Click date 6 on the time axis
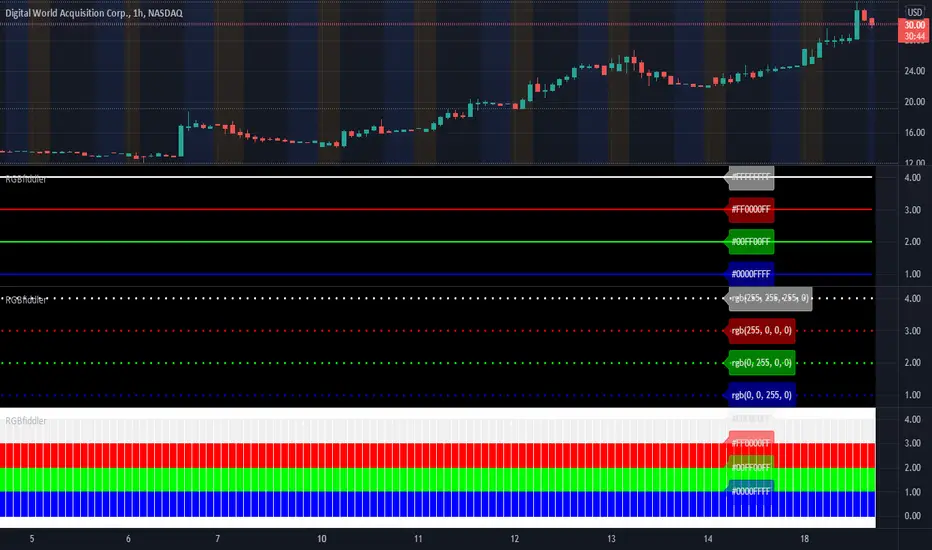The image size is (932, 550). [x=128, y=539]
